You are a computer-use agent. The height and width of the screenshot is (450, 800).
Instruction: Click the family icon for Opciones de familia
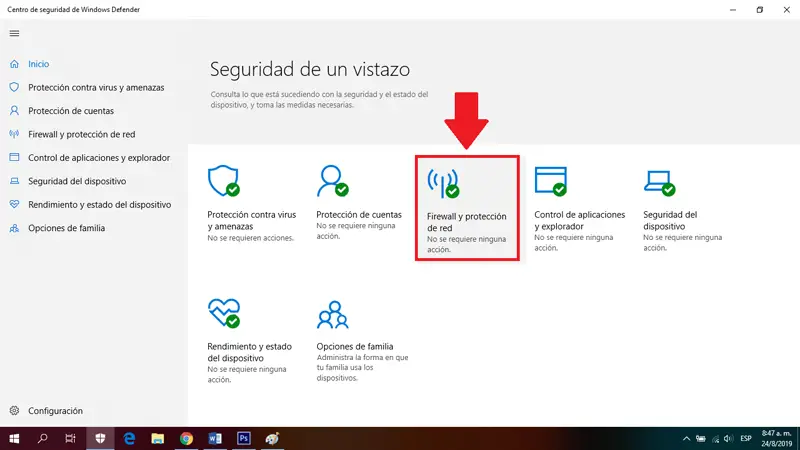14,228
